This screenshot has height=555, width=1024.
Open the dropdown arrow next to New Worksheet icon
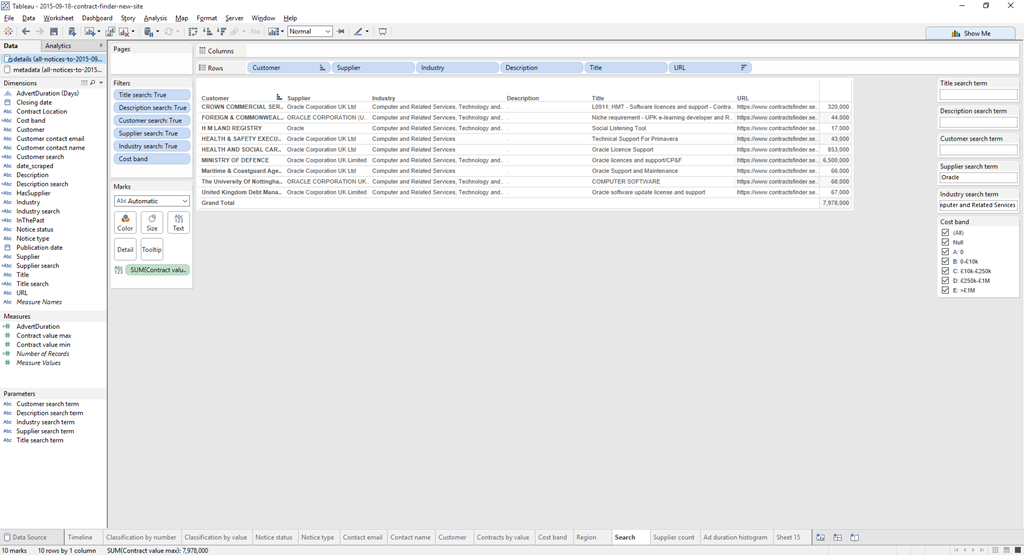(99, 31)
